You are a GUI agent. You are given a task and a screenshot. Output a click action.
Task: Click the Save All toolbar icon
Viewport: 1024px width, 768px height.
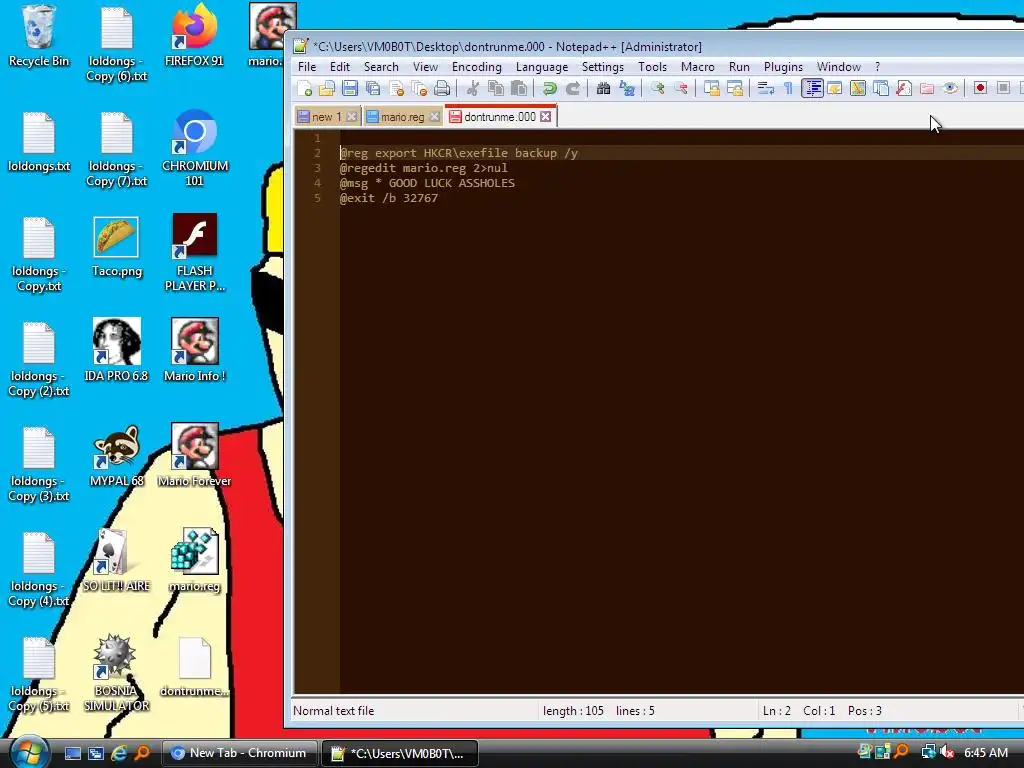(373, 88)
